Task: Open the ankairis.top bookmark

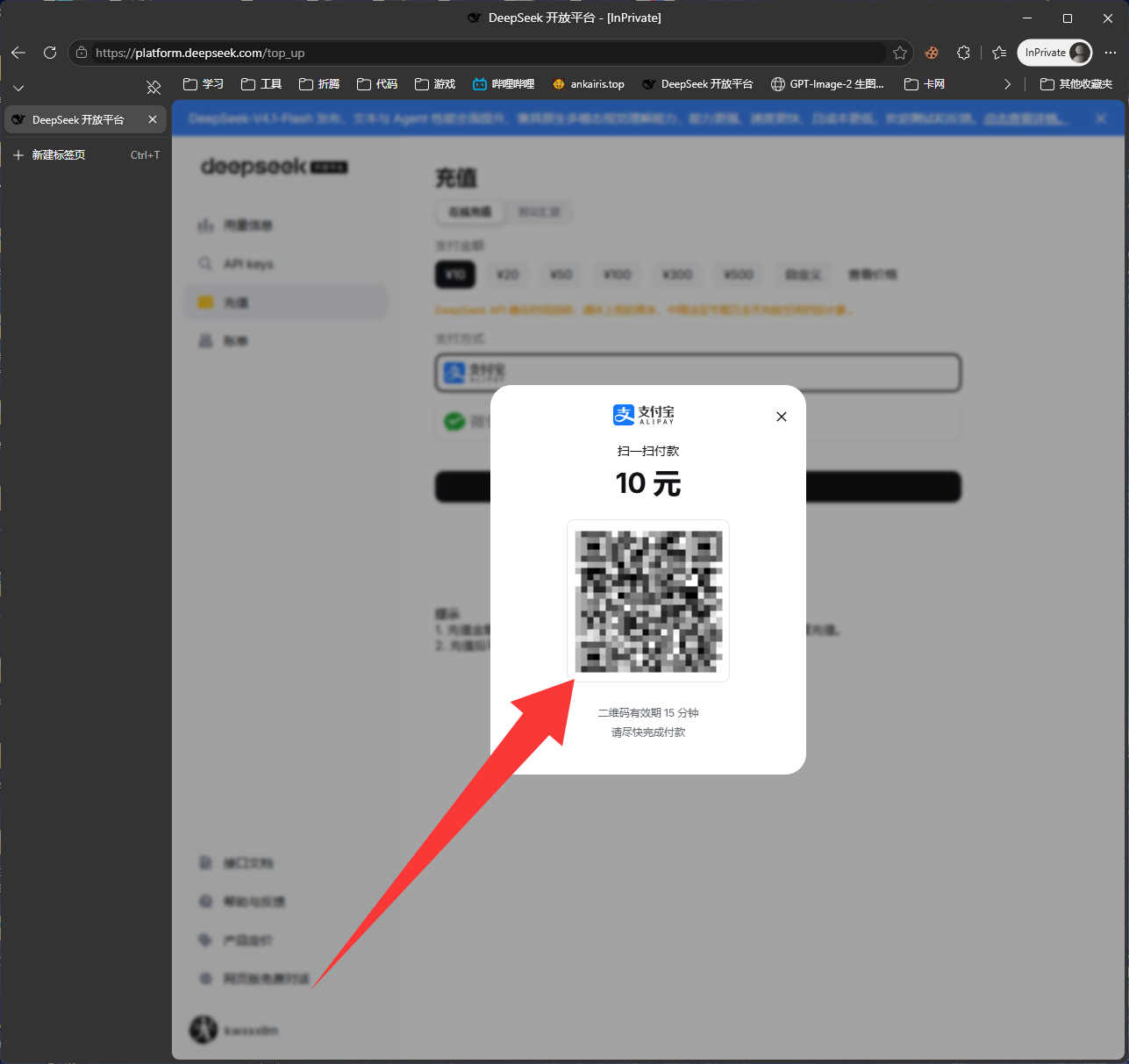Action: click(589, 84)
